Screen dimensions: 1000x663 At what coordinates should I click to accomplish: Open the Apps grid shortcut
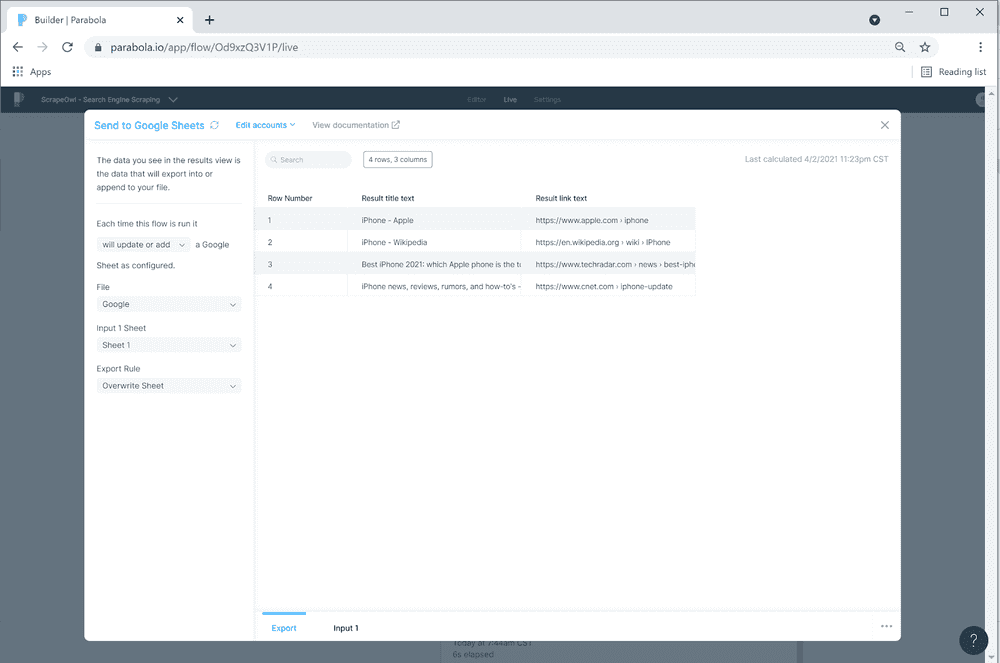[x=32, y=71]
